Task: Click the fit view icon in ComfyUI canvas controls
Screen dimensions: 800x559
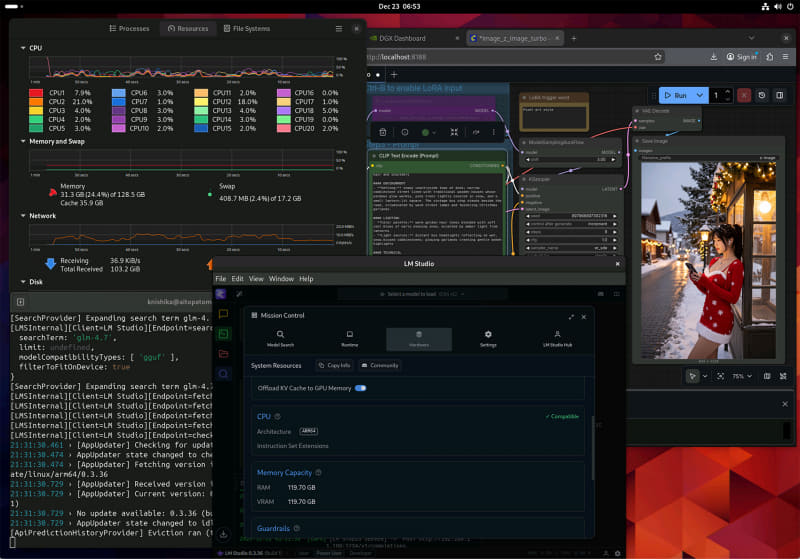Action: point(720,376)
